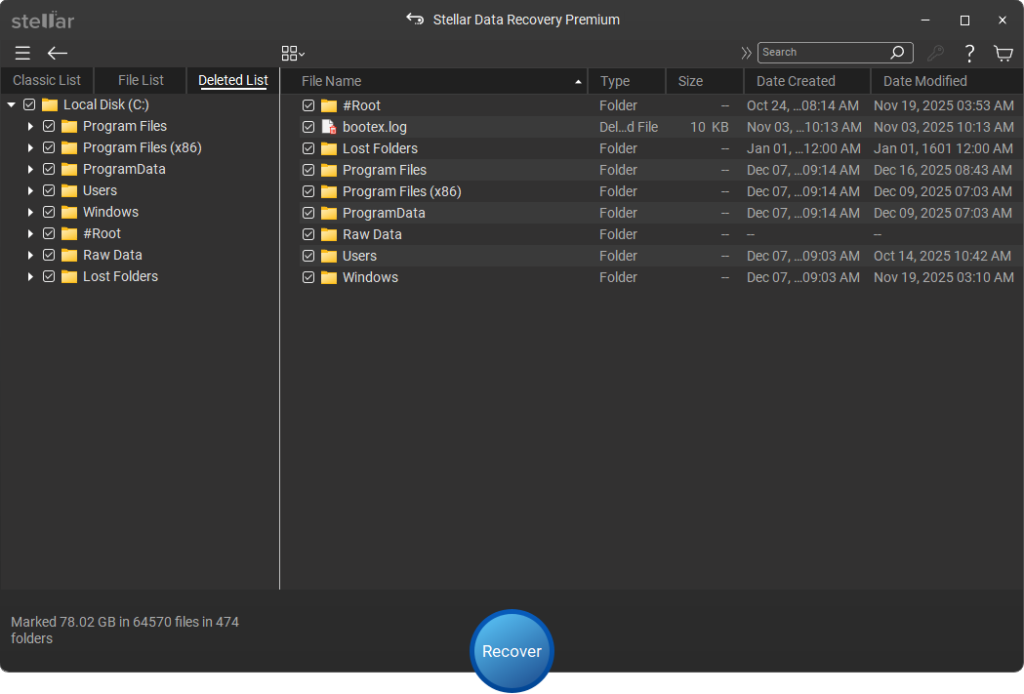Select bootex.log file name

(375, 127)
